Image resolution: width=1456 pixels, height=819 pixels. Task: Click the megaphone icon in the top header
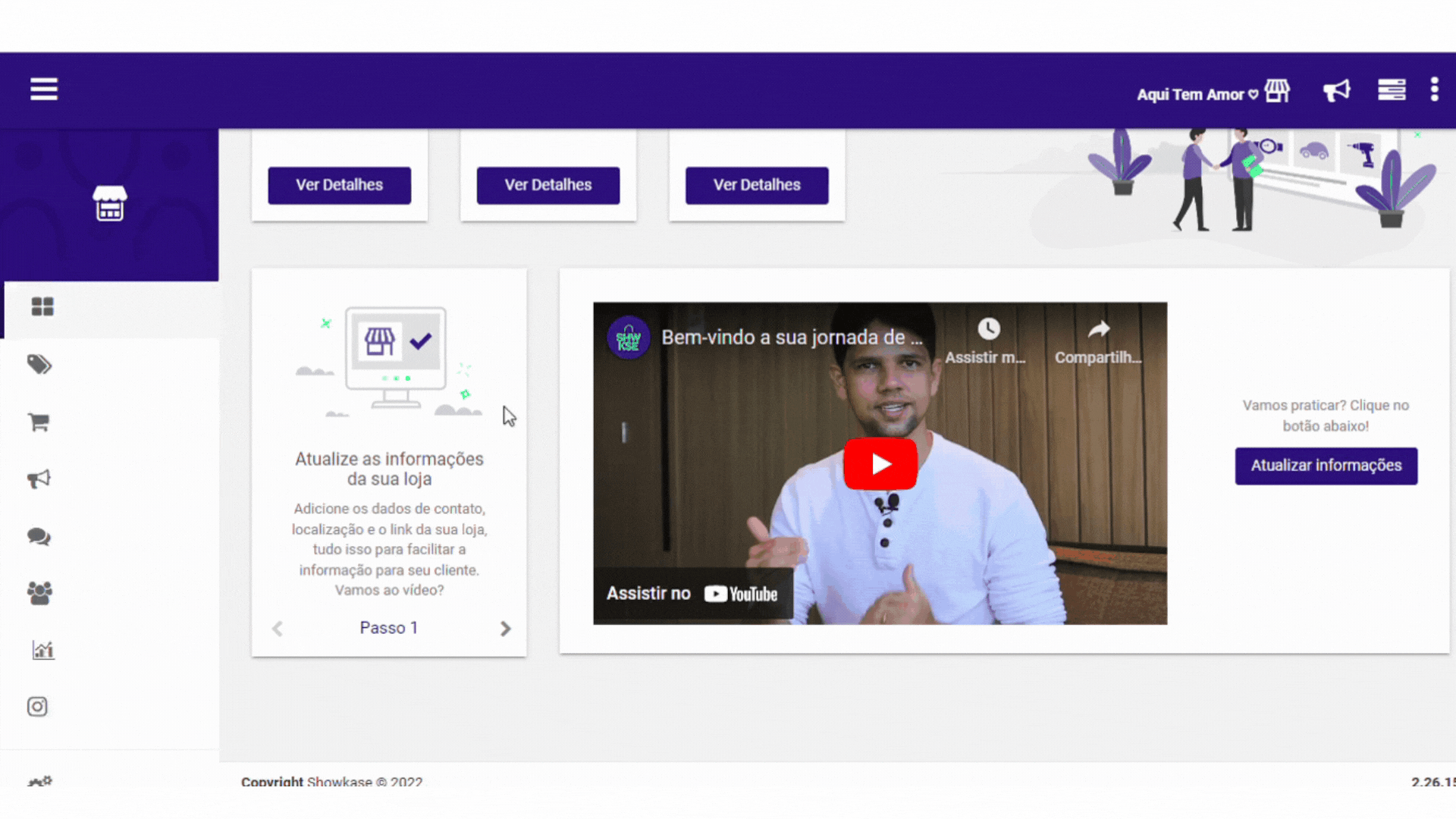(1336, 91)
